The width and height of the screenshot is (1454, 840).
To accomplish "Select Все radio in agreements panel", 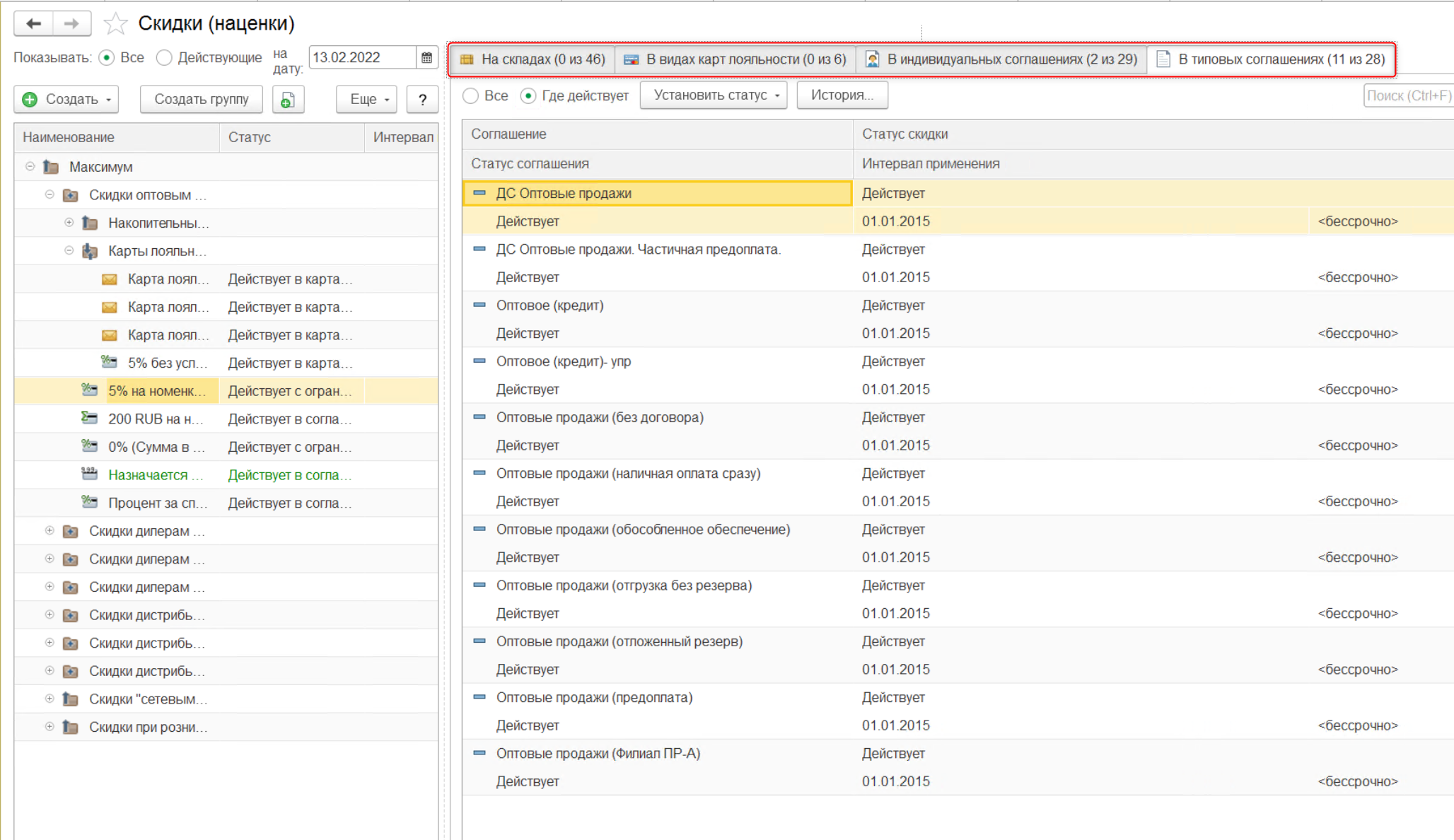I will click(471, 96).
